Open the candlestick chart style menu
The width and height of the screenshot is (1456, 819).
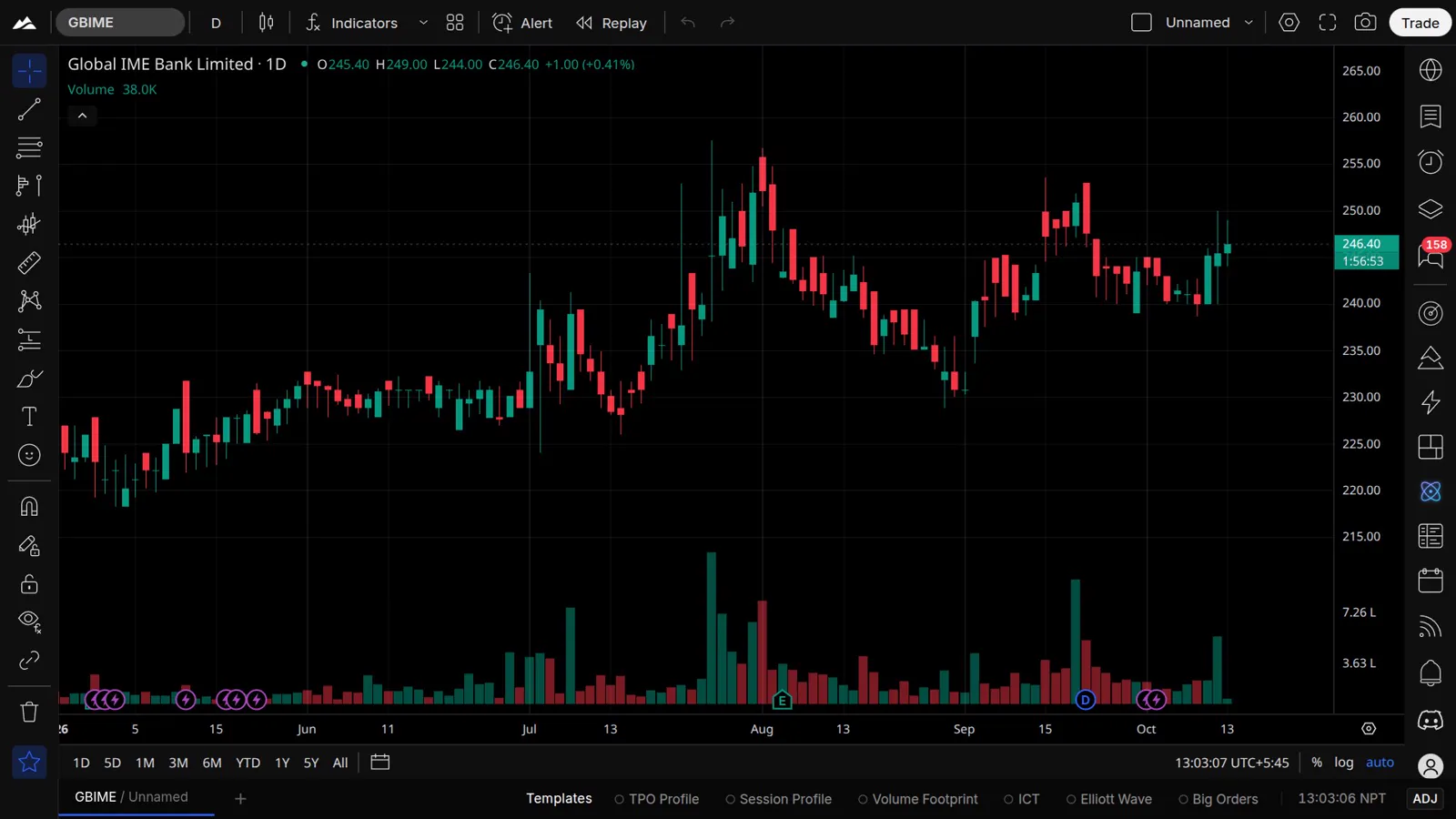click(x=266, y=23)
